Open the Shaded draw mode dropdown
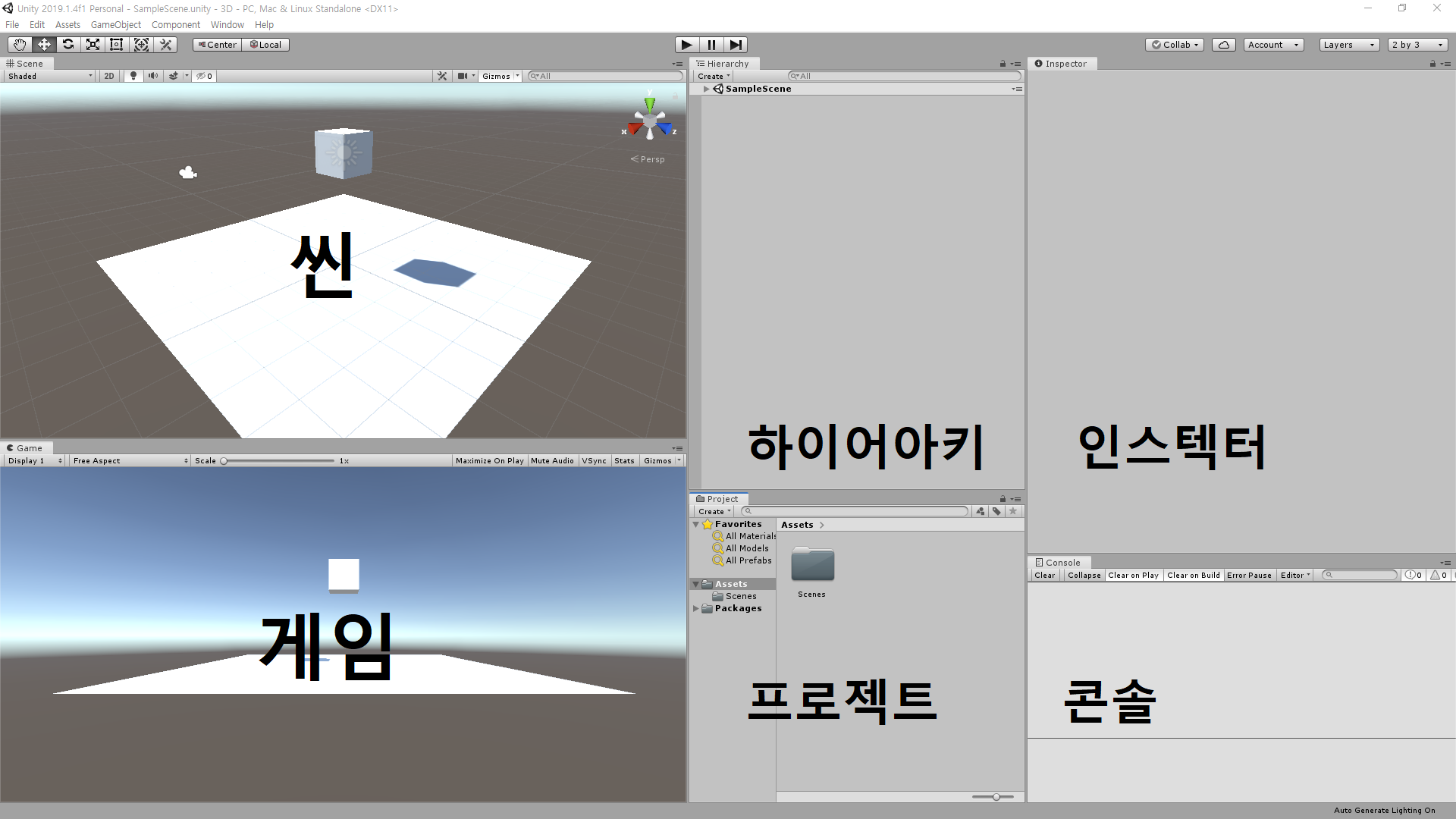This screenshot has width=1456, height=819. coord(50,76)
